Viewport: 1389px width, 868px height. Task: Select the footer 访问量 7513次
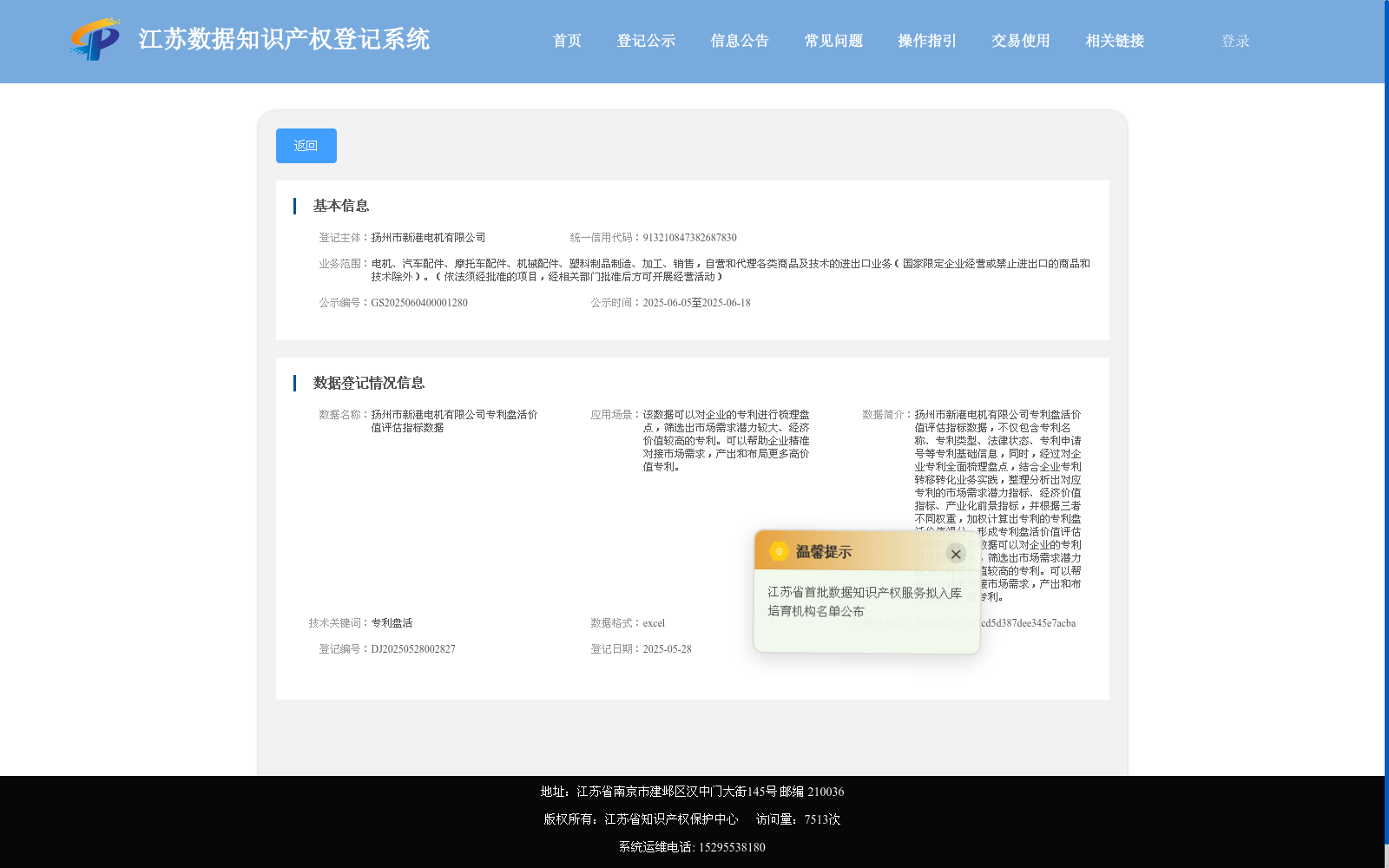pos(798,819)
